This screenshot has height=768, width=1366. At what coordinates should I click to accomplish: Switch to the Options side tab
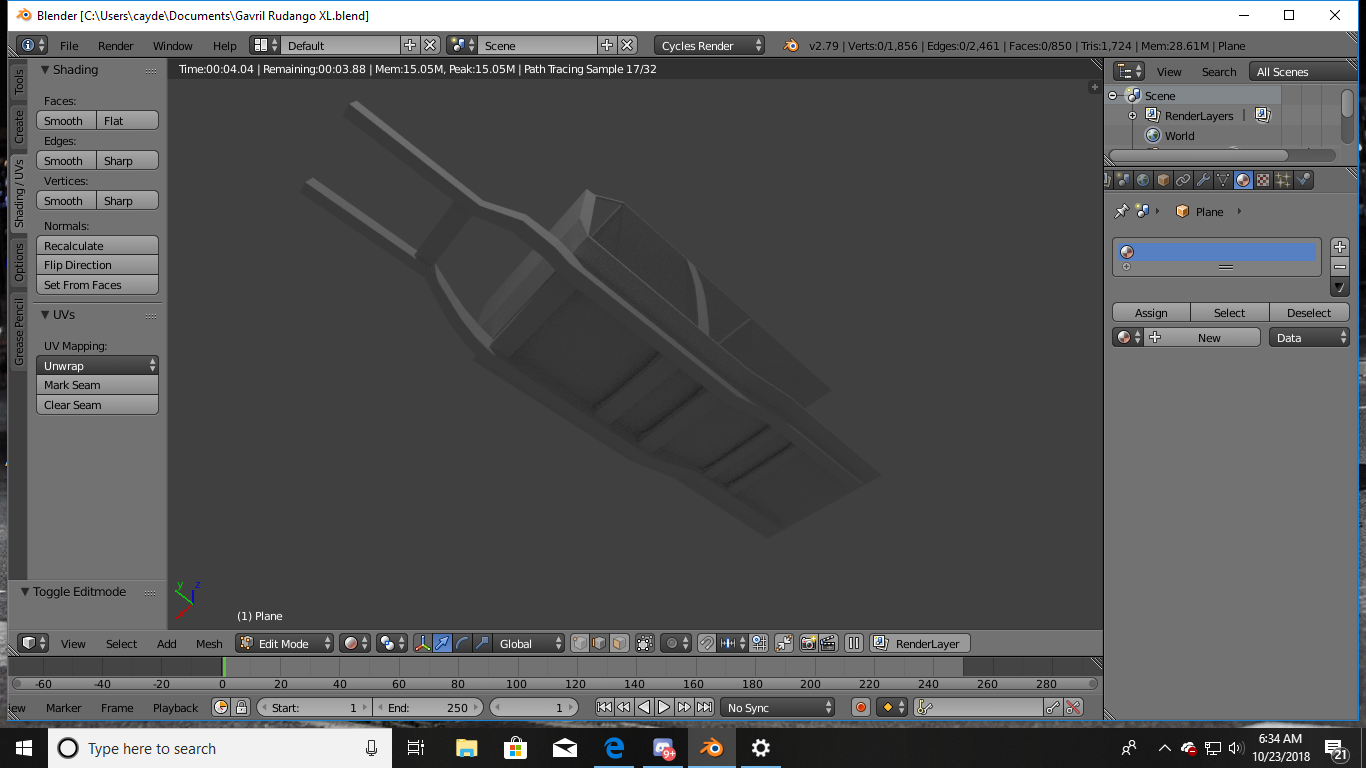pos(18,262)
